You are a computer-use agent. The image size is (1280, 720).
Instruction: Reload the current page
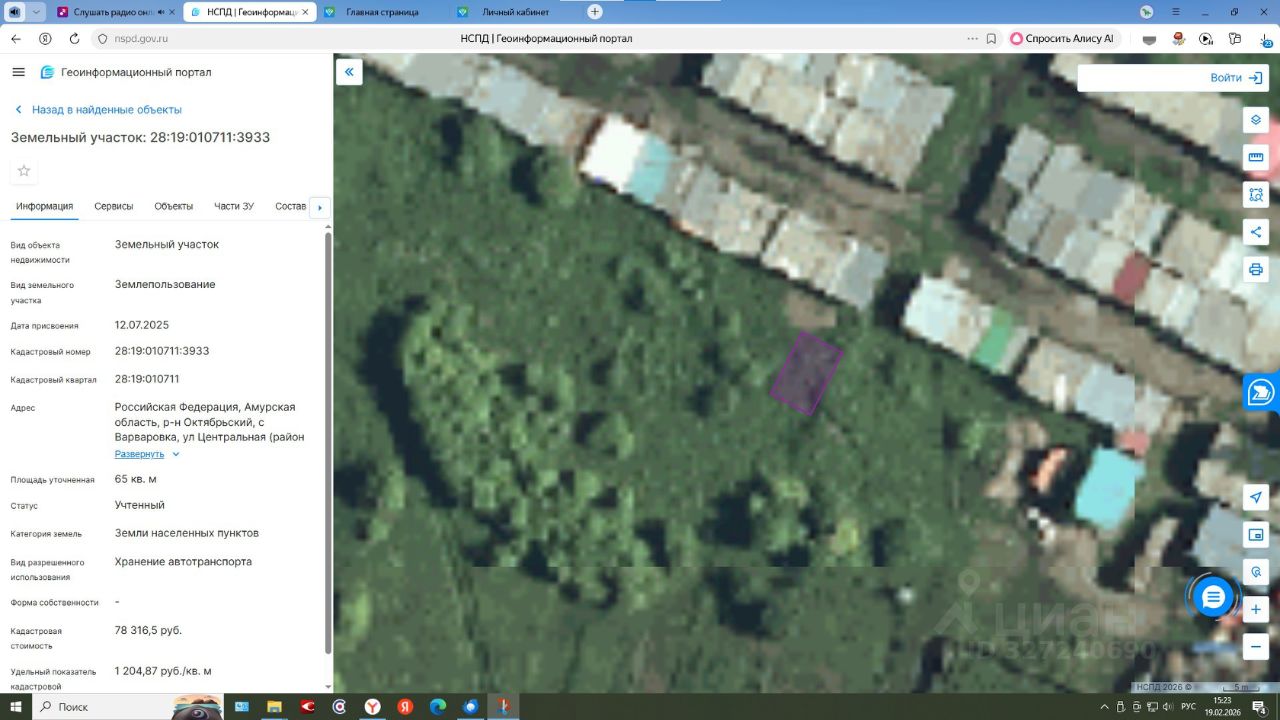tap(74, 39)
